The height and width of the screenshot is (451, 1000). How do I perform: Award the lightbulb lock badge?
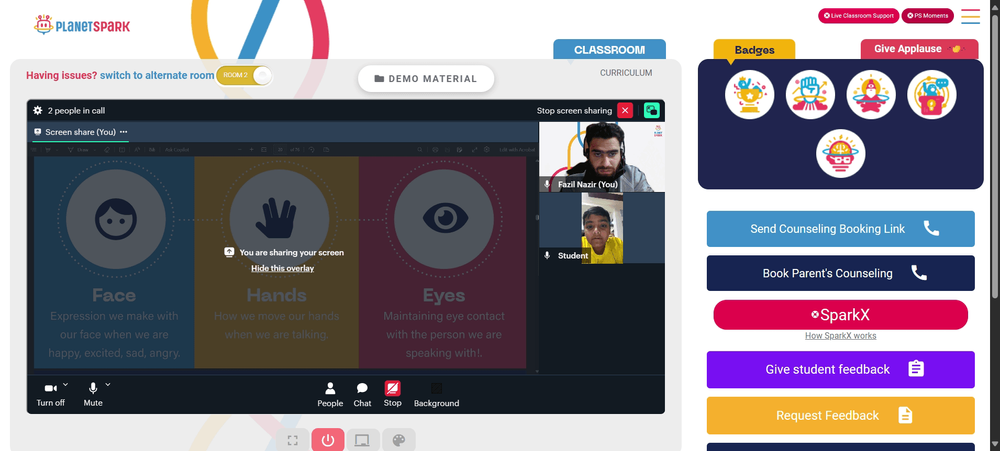click(932, 94)
